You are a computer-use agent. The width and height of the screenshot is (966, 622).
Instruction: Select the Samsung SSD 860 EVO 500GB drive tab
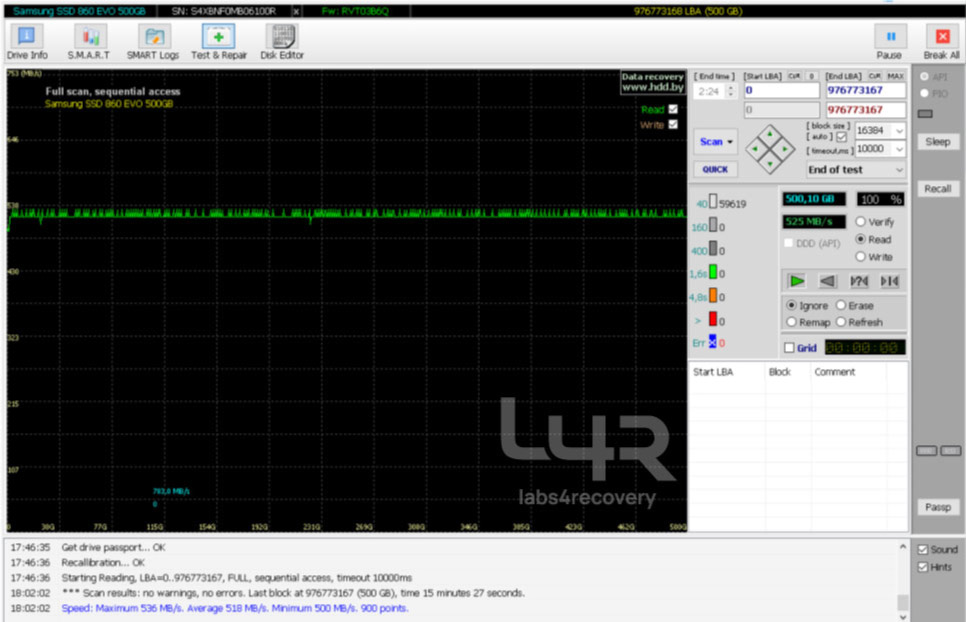(x=79, y=11)
